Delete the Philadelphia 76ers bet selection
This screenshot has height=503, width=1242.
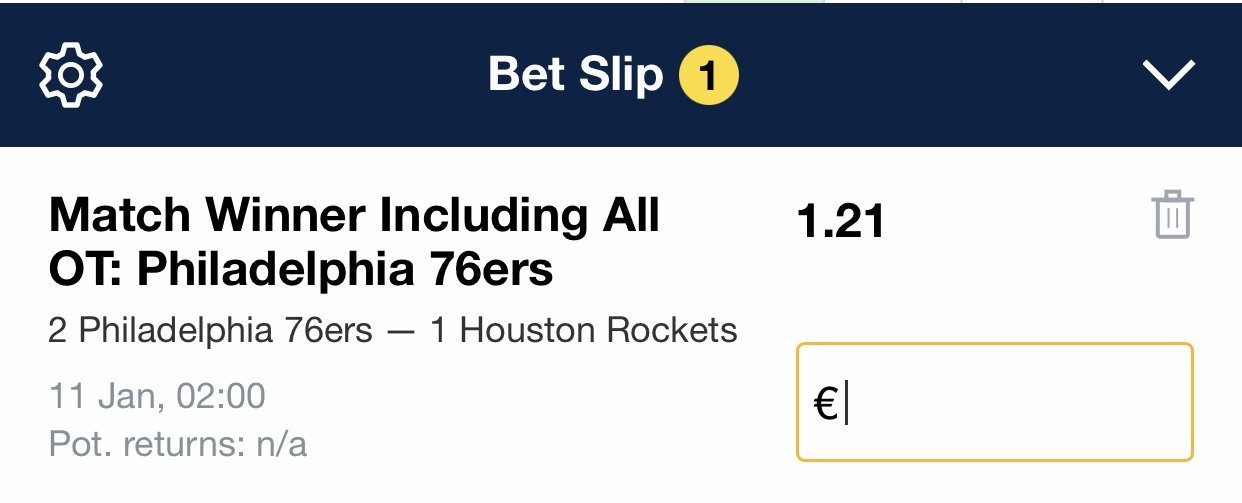1172,214
